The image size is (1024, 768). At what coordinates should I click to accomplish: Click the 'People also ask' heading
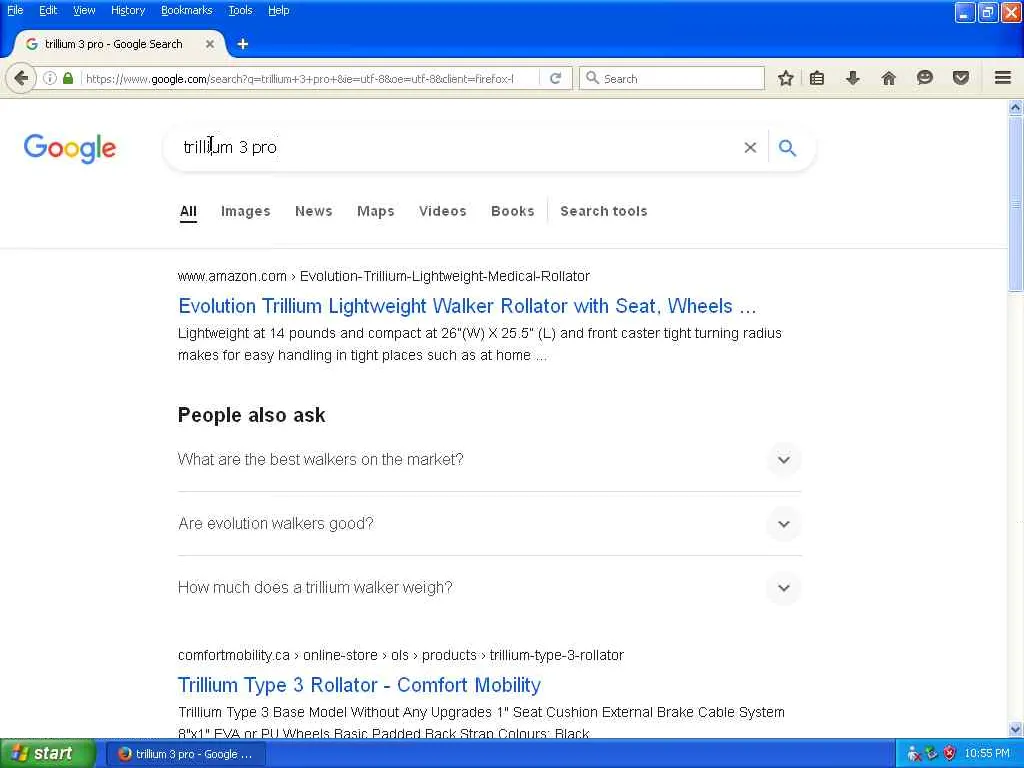[251, 415]
